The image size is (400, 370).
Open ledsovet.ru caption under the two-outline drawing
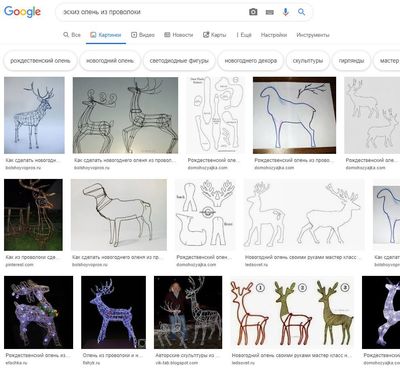coord(303,261)
